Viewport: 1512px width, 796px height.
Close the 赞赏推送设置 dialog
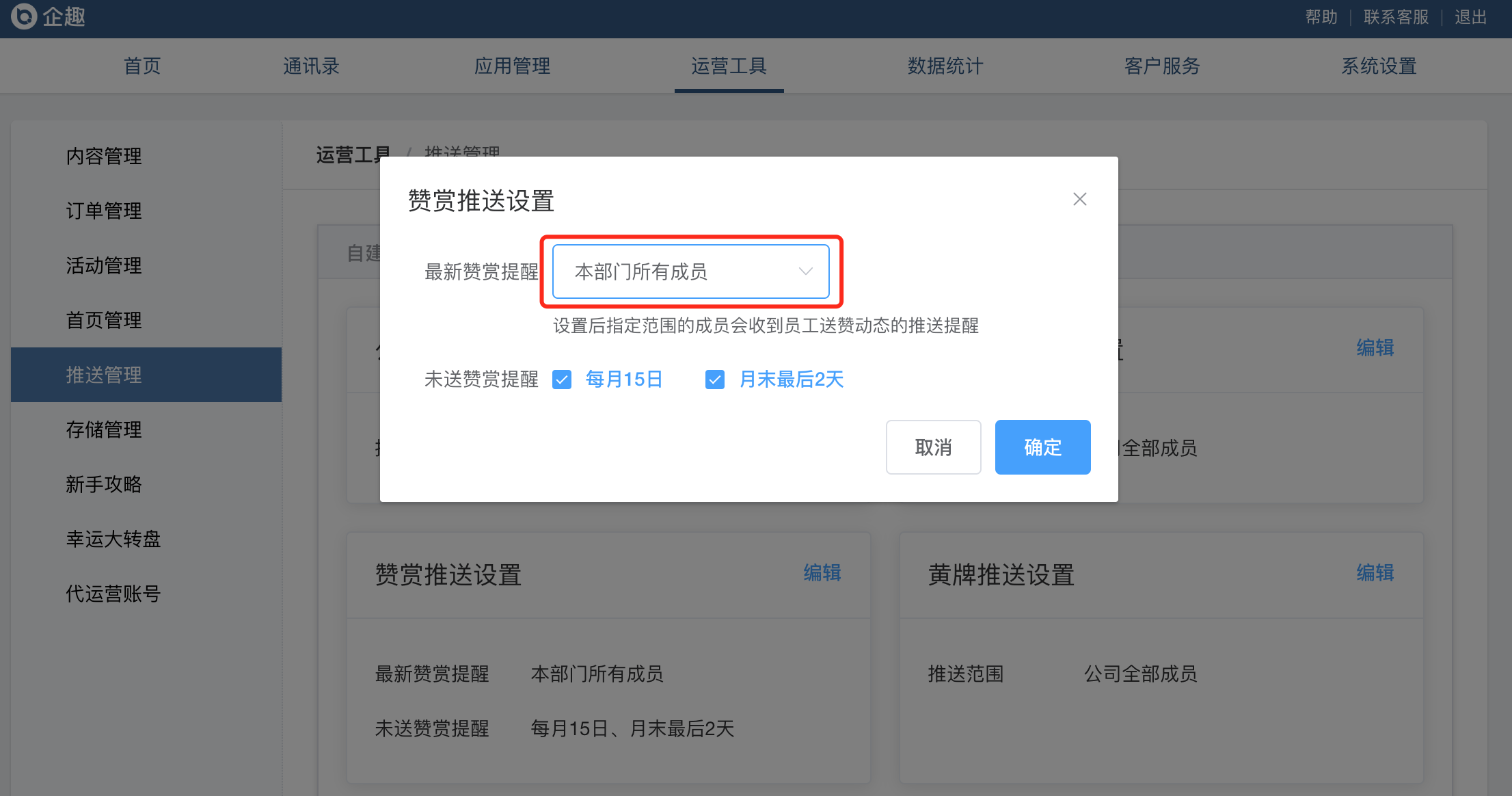1080,199
